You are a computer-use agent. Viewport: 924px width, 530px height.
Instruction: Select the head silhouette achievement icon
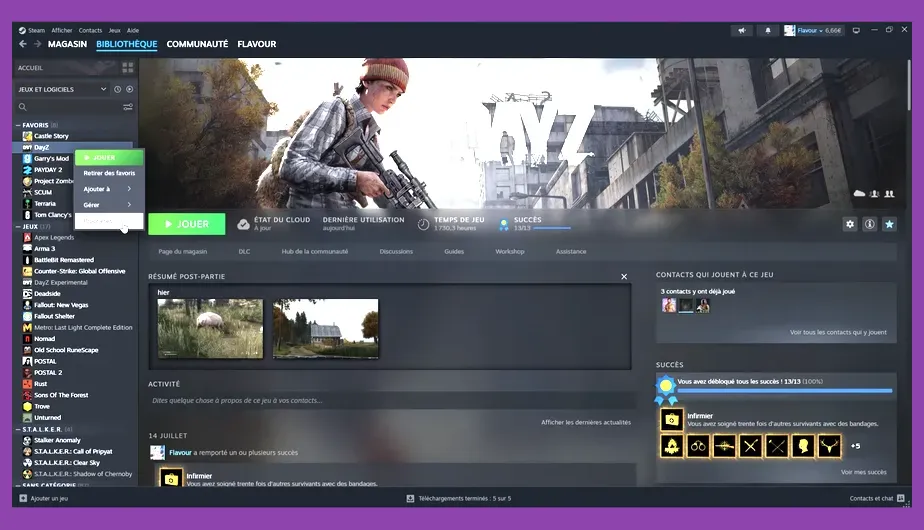click(803, 446)
